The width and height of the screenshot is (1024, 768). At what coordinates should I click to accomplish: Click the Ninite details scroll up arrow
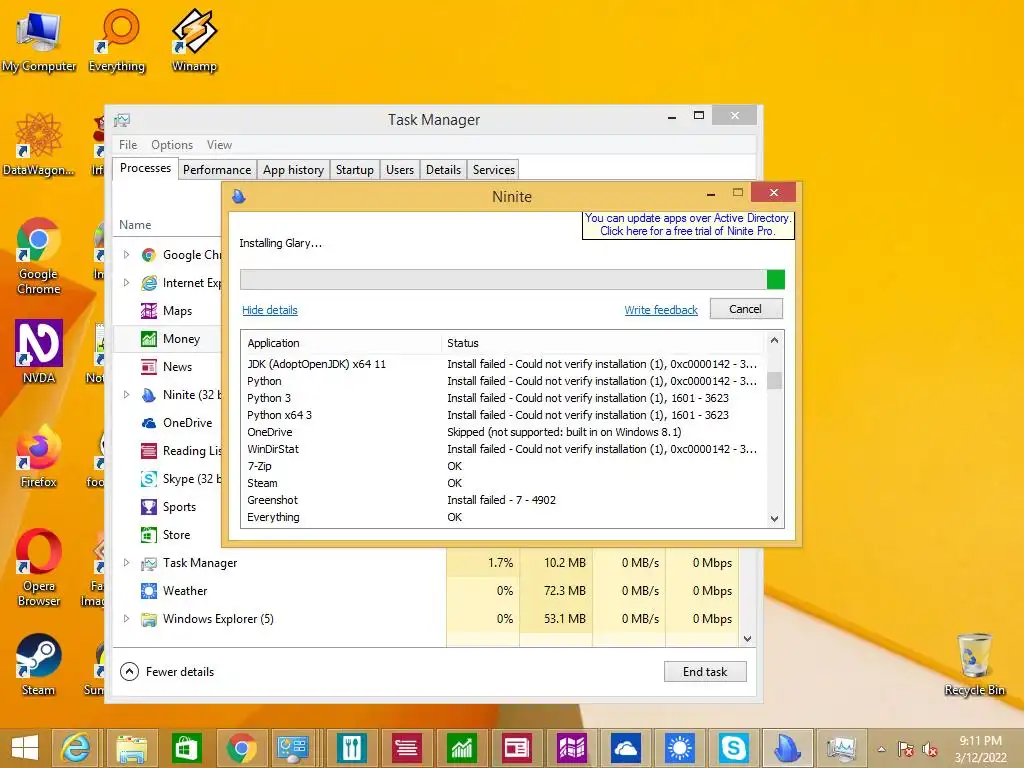pyautogui.click(x=775, y=340)
